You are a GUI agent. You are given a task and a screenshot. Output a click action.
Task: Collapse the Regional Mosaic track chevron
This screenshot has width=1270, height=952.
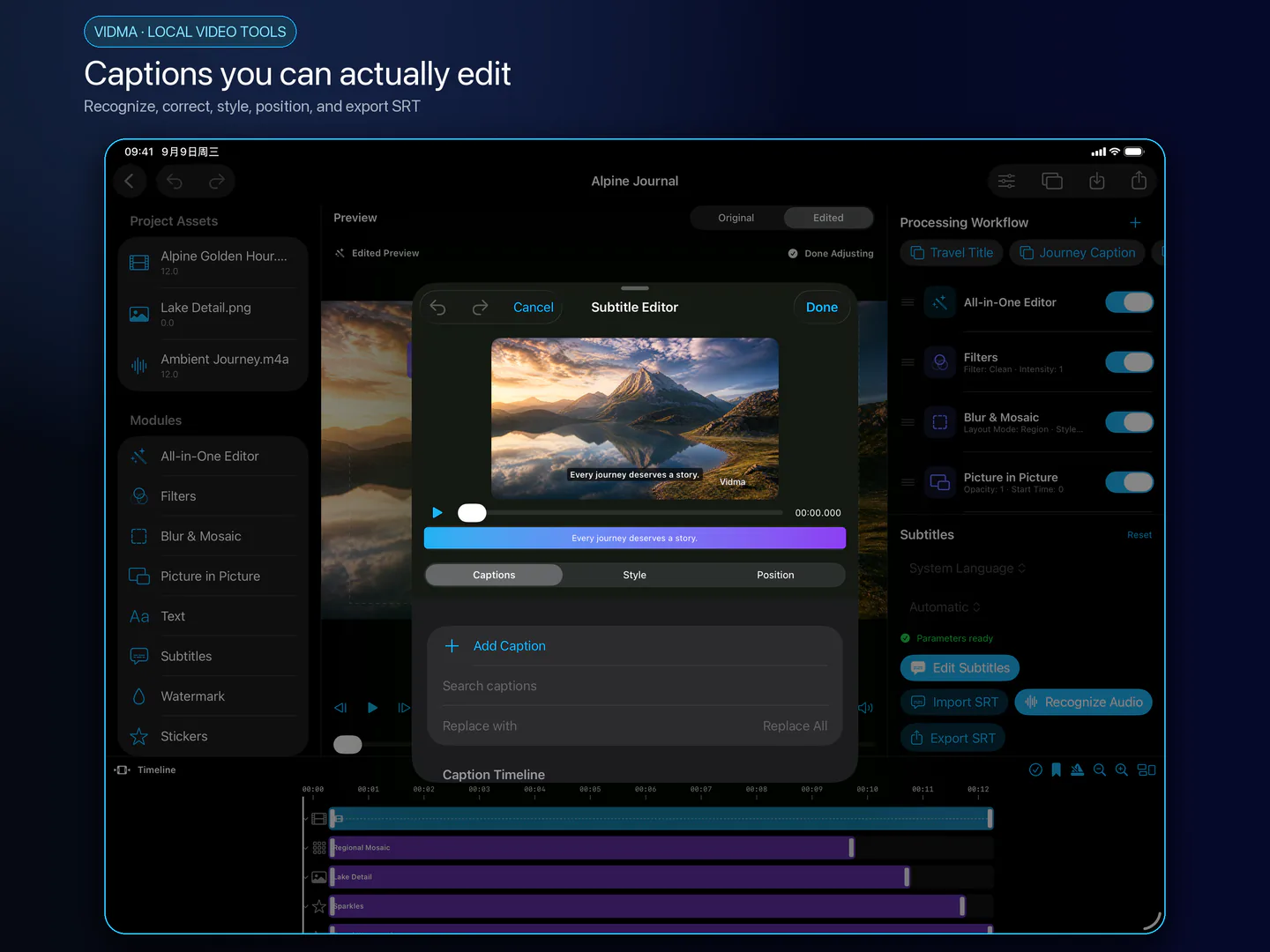306,848
